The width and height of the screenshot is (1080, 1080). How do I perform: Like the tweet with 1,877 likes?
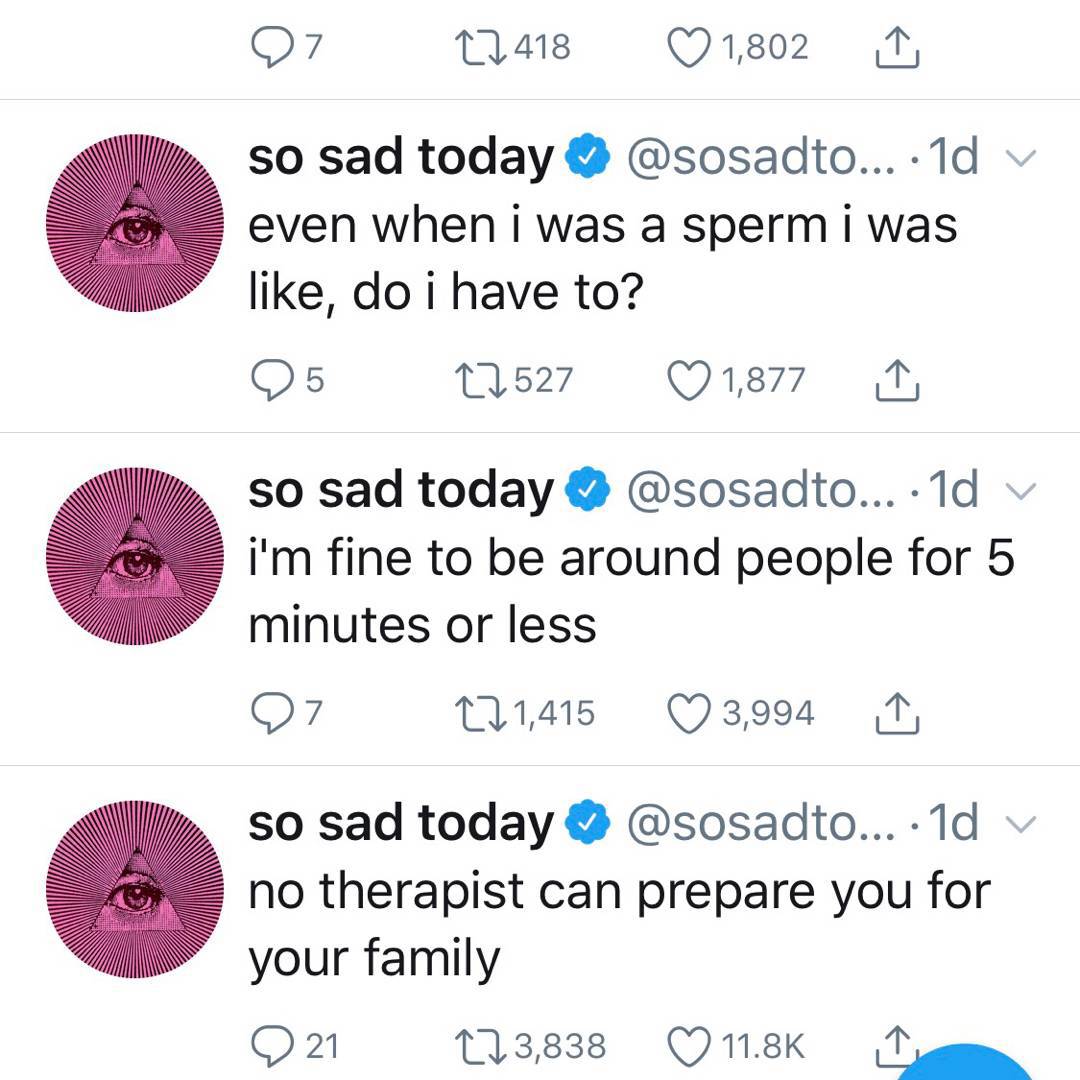[x=688, y=380]
